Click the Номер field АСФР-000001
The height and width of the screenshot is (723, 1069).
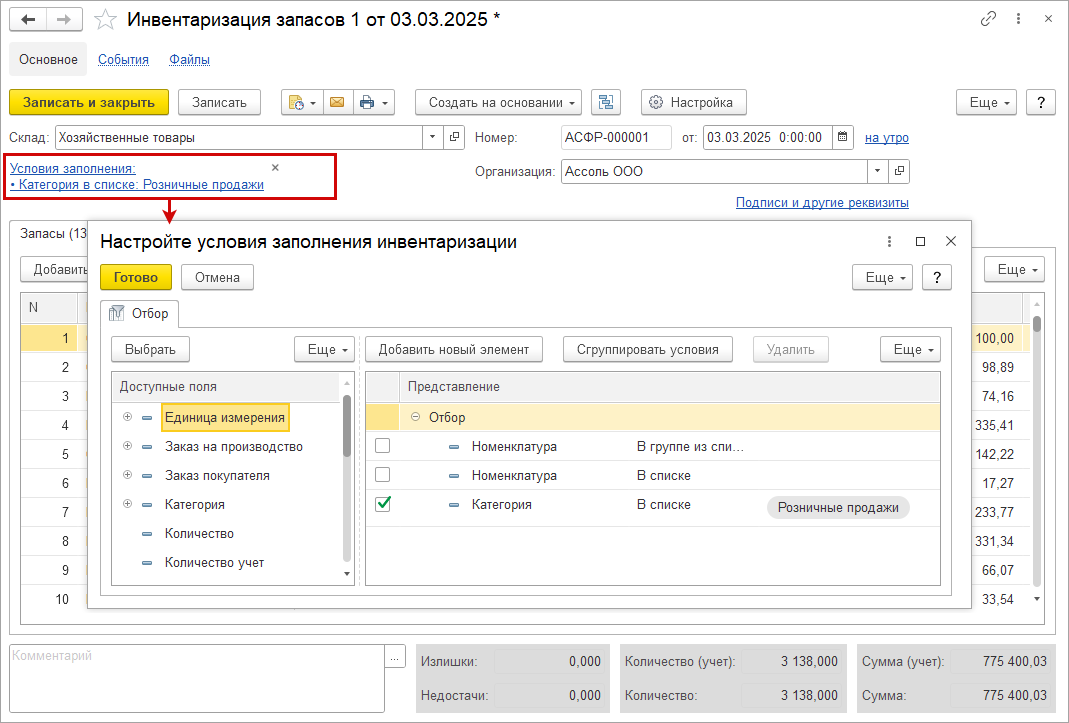(616, 137)
